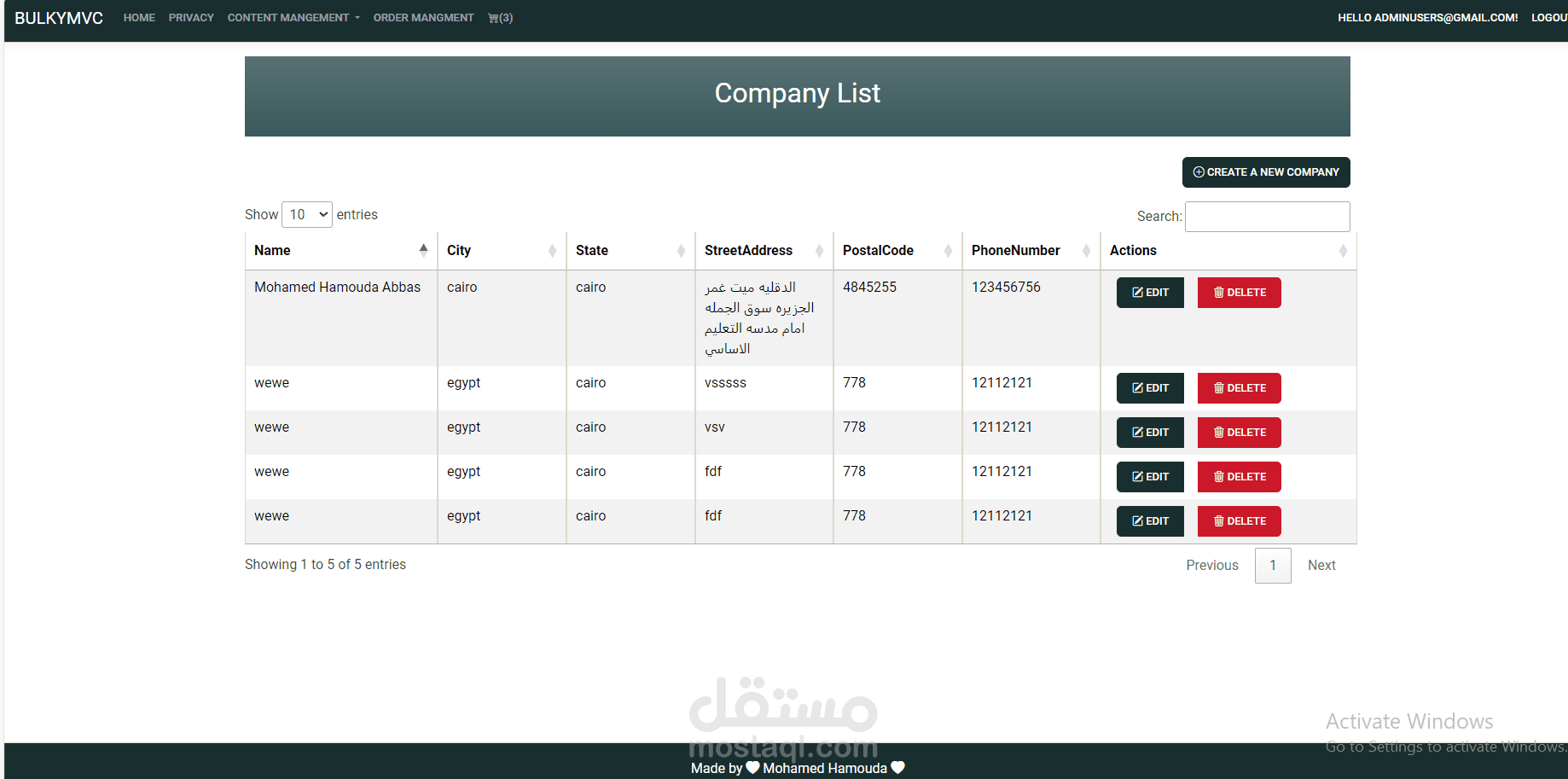Screen dimensions: 1568x779
Task: Go to the Home nav item
Action: [139, 18]
